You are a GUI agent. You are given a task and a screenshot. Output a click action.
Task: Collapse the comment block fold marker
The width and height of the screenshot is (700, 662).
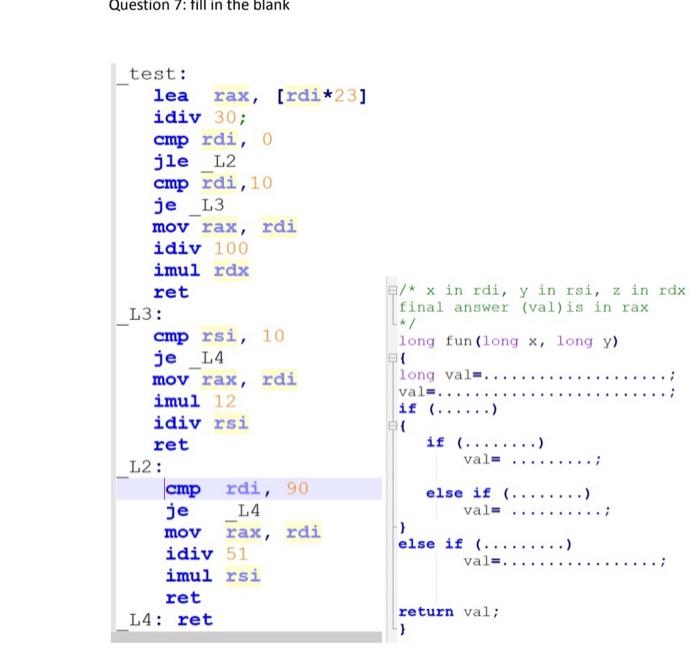(x=392, y=291)
